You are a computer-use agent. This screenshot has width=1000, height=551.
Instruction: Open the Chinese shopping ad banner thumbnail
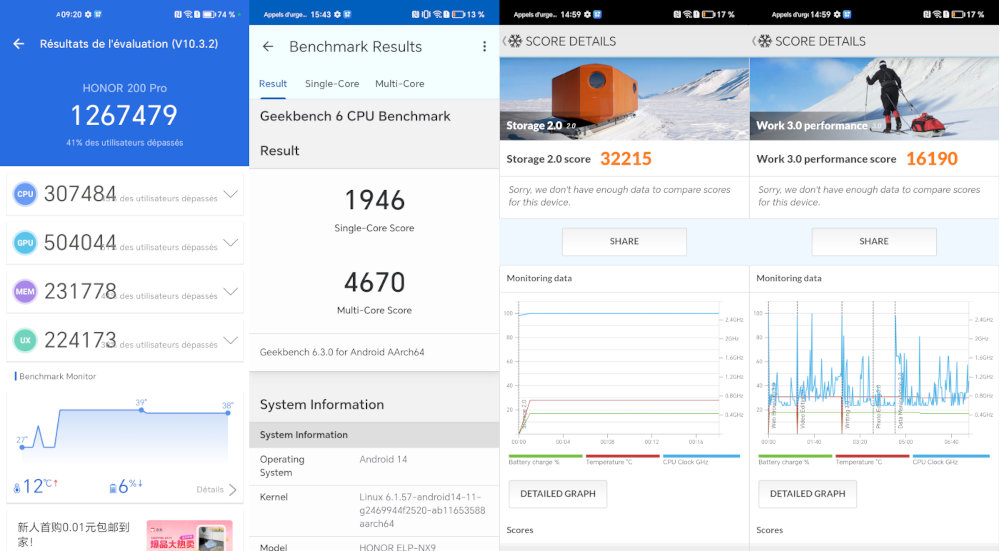pyautogui.click(x=189, y=536)
